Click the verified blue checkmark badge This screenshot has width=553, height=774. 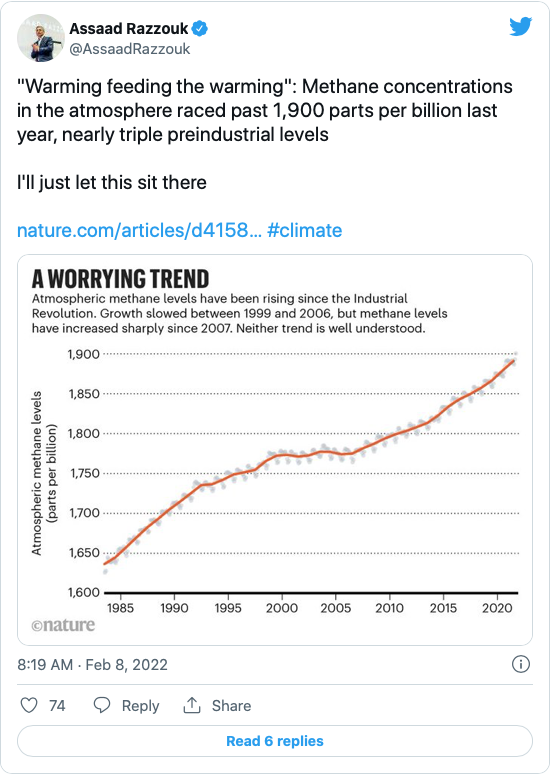pyautogui.click(x=199, y=29)
